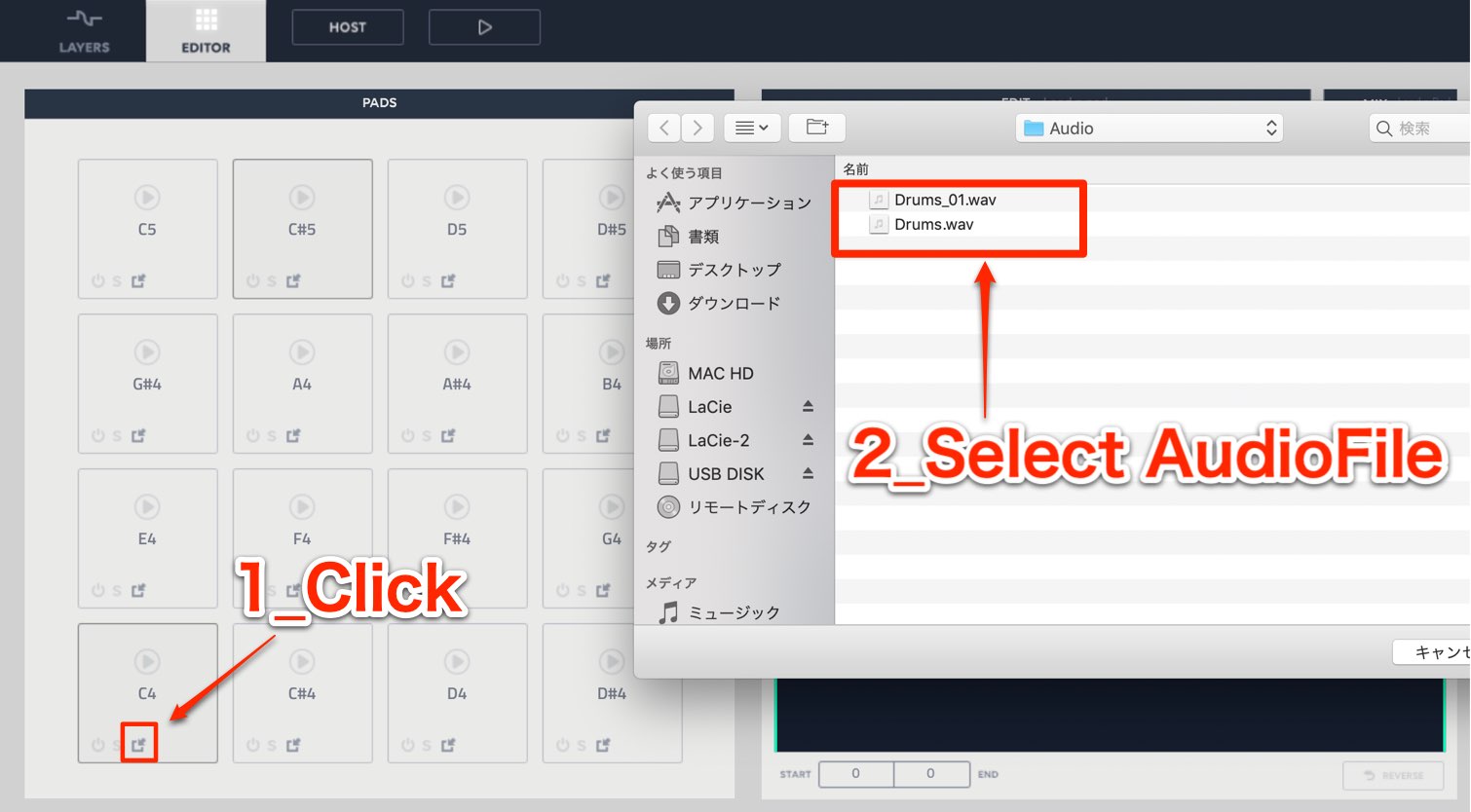The width and height of the screenshot is (1471, 812).
Task: Open the load sample icon on the B4 pad
Action: click(603, 435)
